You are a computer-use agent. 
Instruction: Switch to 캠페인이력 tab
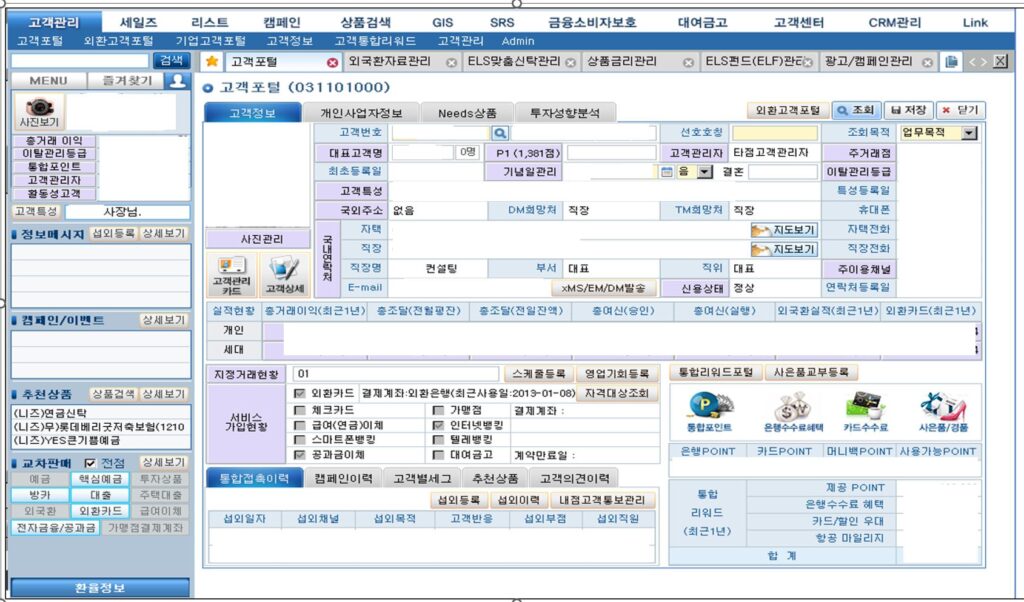click(x=343, y=478)
